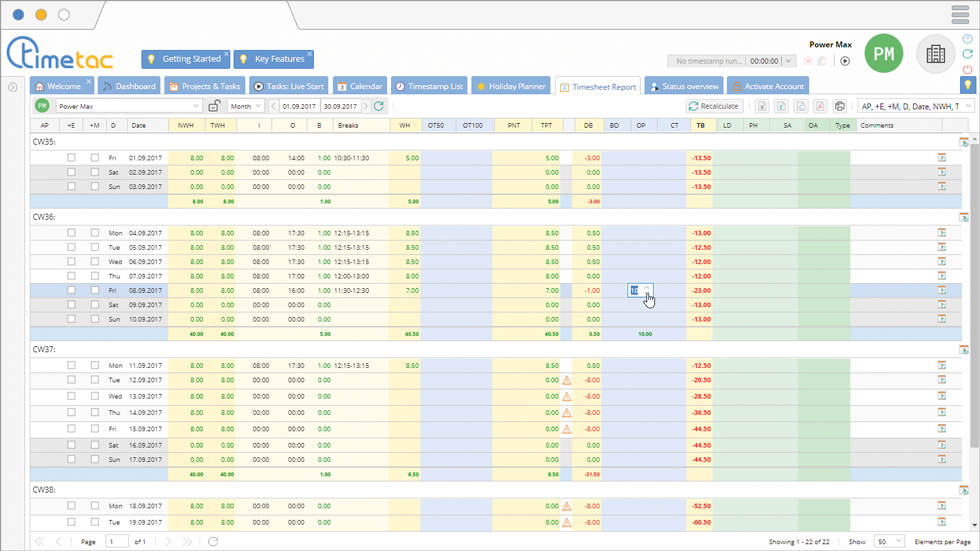Tick the +E checkbox for Wed 13.09.2017
Image resolution: width=980 pixels, height=551 pixels.
pos(71,397)
